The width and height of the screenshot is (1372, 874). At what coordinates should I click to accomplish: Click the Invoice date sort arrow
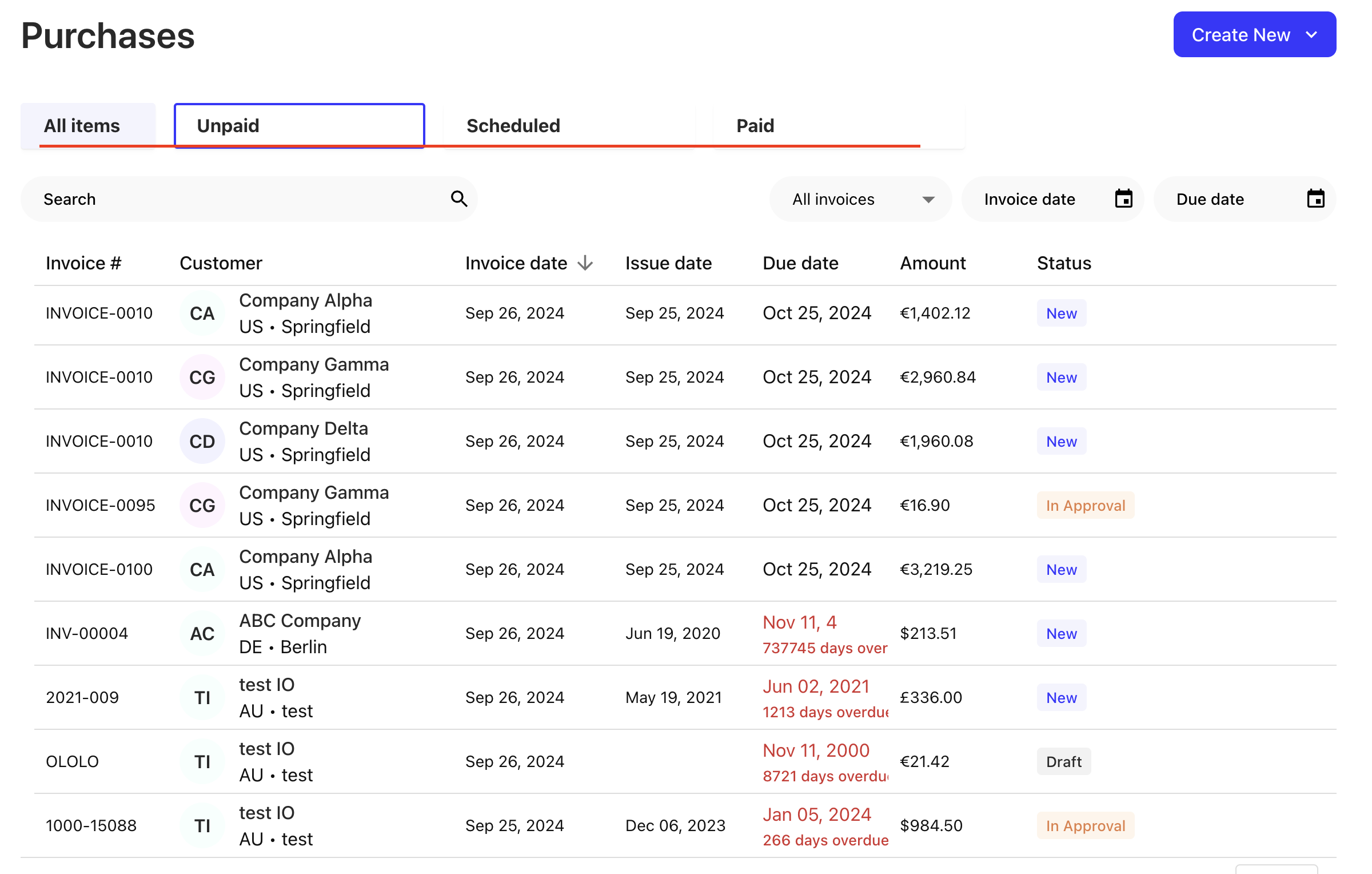585,263
